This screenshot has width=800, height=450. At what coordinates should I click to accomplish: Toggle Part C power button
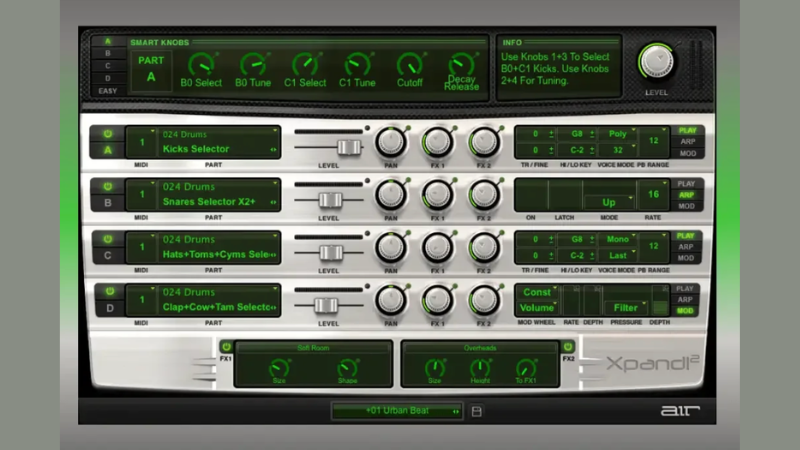[x=107, y=239]
